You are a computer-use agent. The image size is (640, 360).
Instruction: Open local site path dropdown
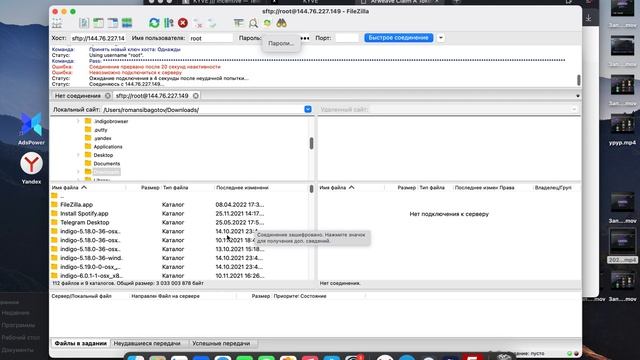click(308, 109)
